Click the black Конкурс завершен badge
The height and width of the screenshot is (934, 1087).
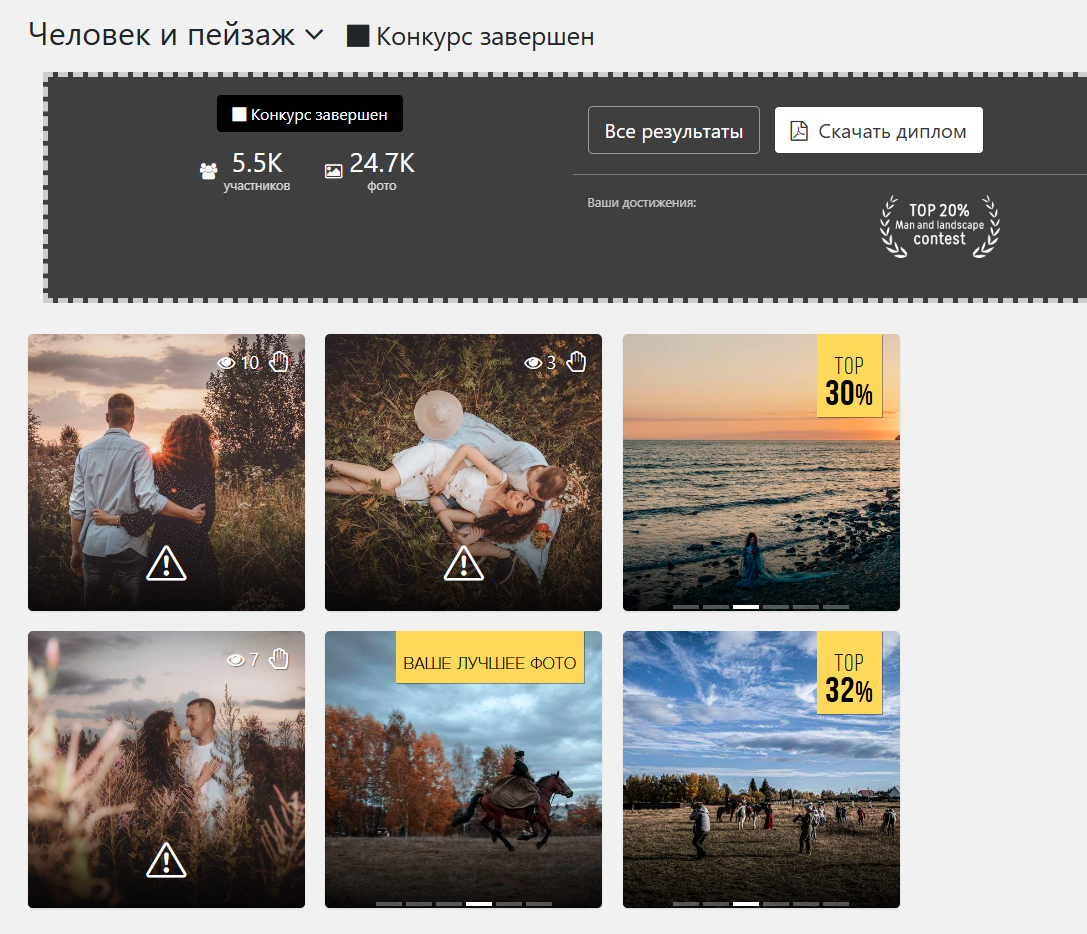point(309,113)
